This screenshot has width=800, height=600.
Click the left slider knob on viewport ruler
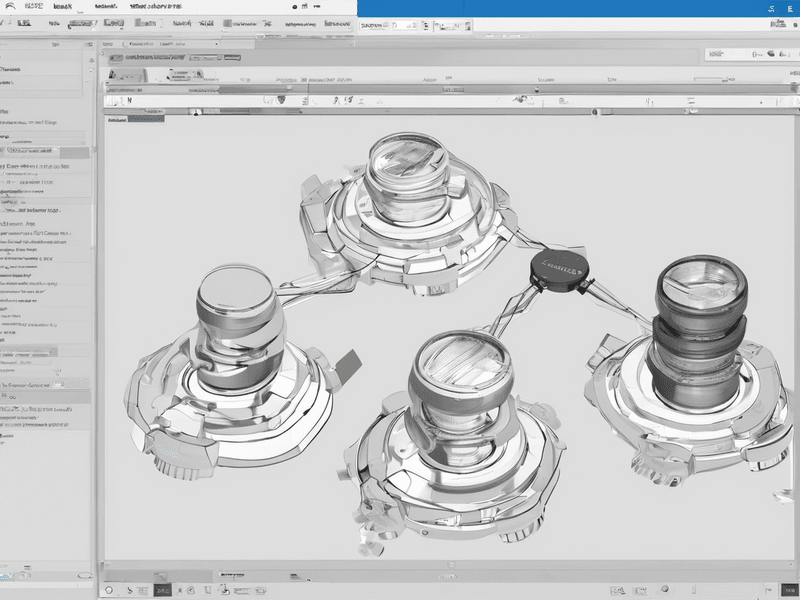197,112
